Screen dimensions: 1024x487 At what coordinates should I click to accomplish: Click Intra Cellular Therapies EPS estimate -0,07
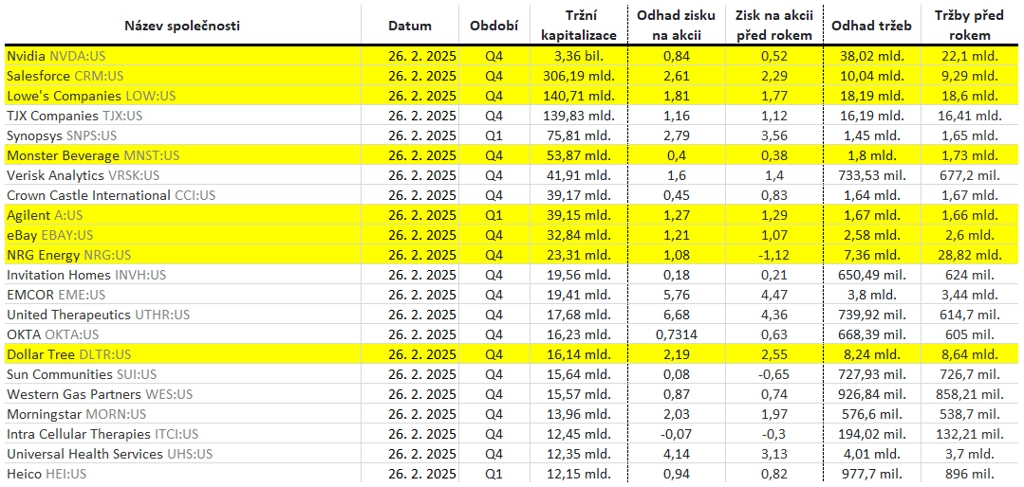pos(676,434)
